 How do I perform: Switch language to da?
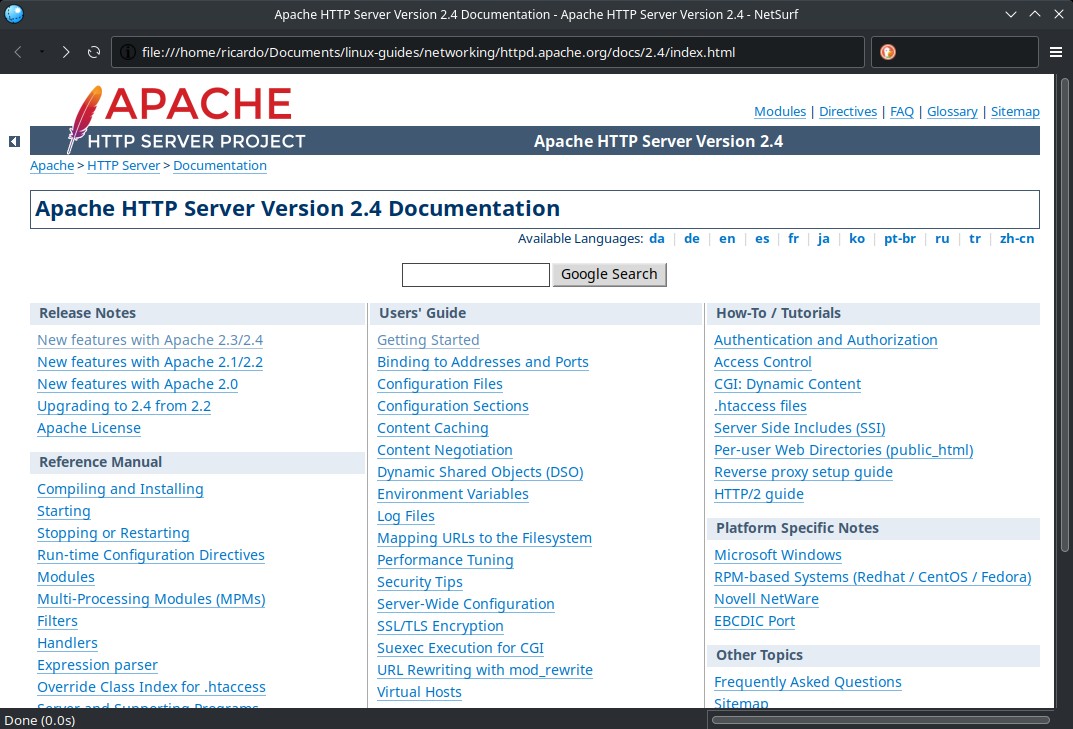657,238
